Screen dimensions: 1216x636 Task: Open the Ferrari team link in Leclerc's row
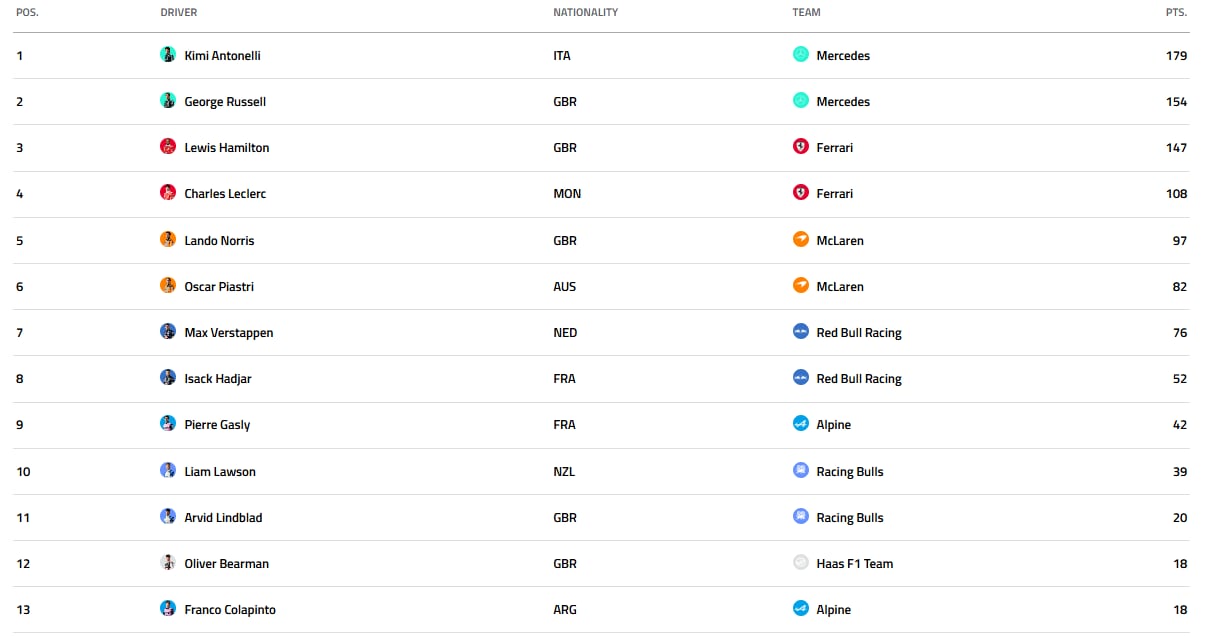tap(835, 193)
